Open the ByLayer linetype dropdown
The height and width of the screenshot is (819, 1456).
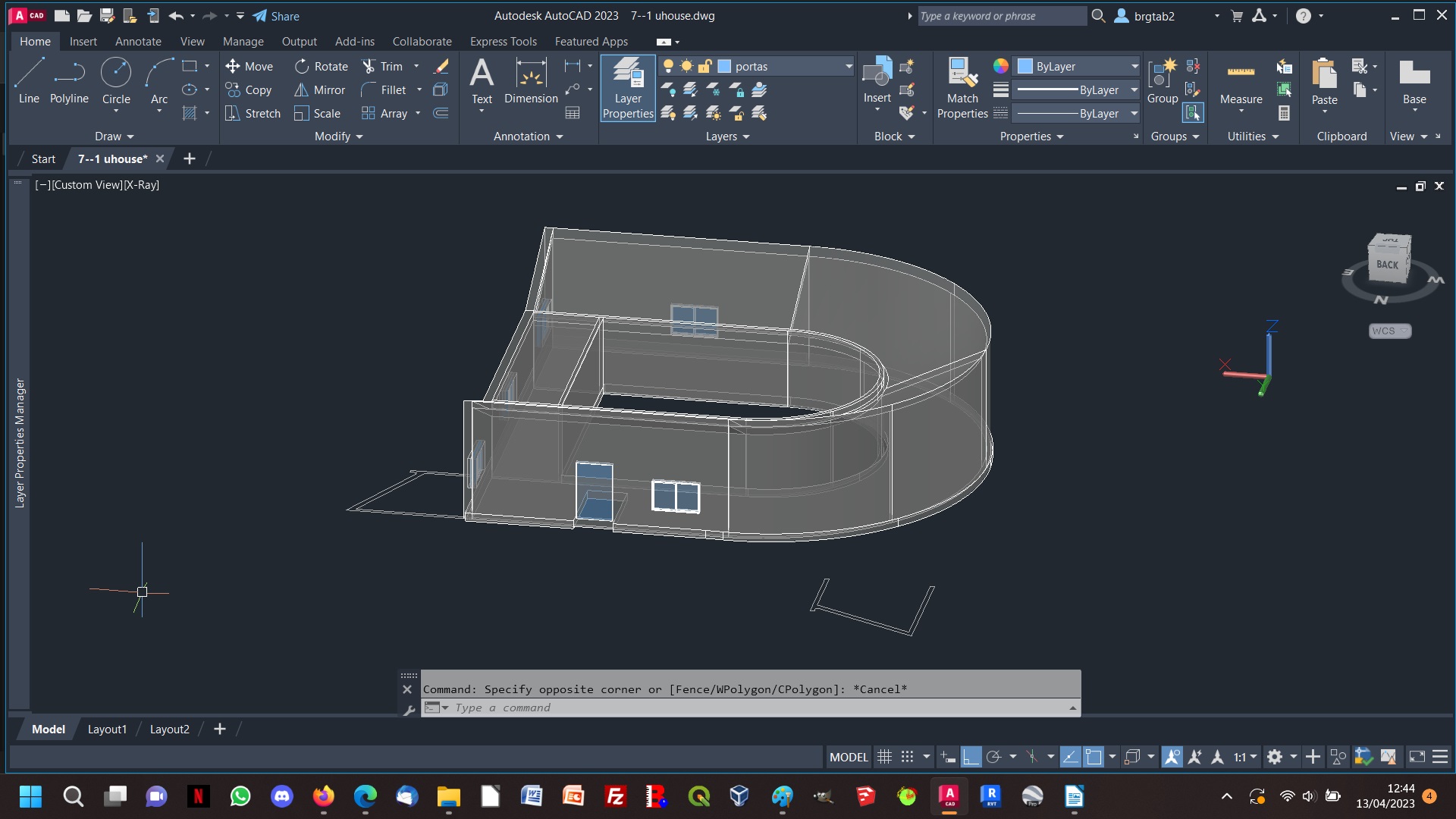point(1134,114)
